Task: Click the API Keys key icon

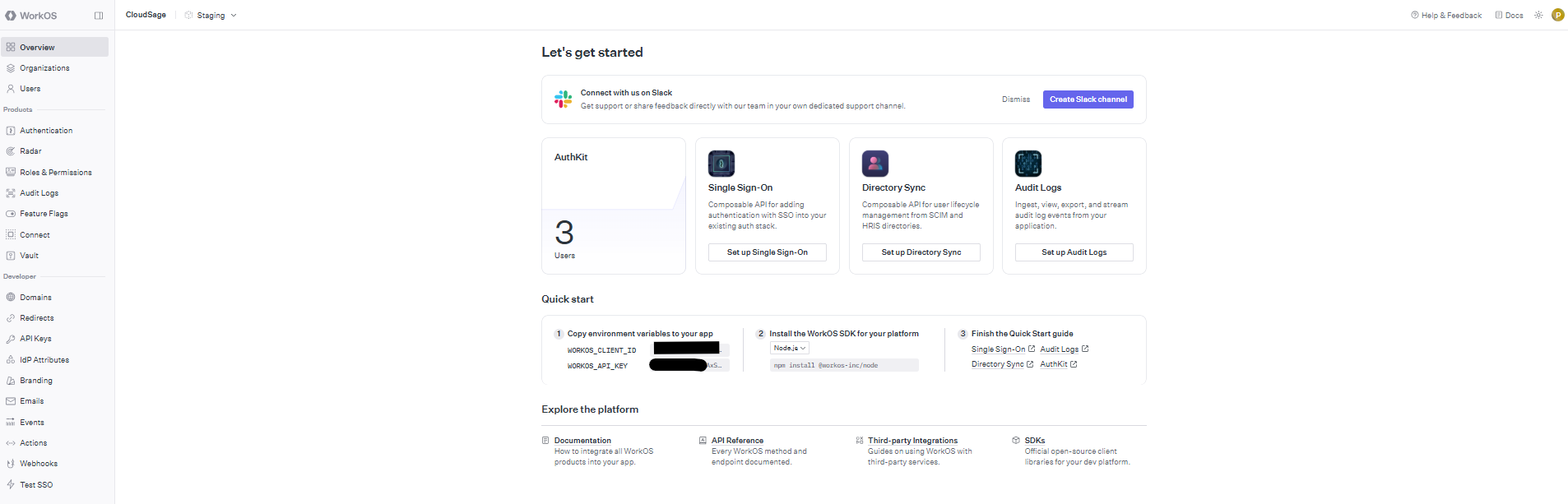Action: coord(11,339)
